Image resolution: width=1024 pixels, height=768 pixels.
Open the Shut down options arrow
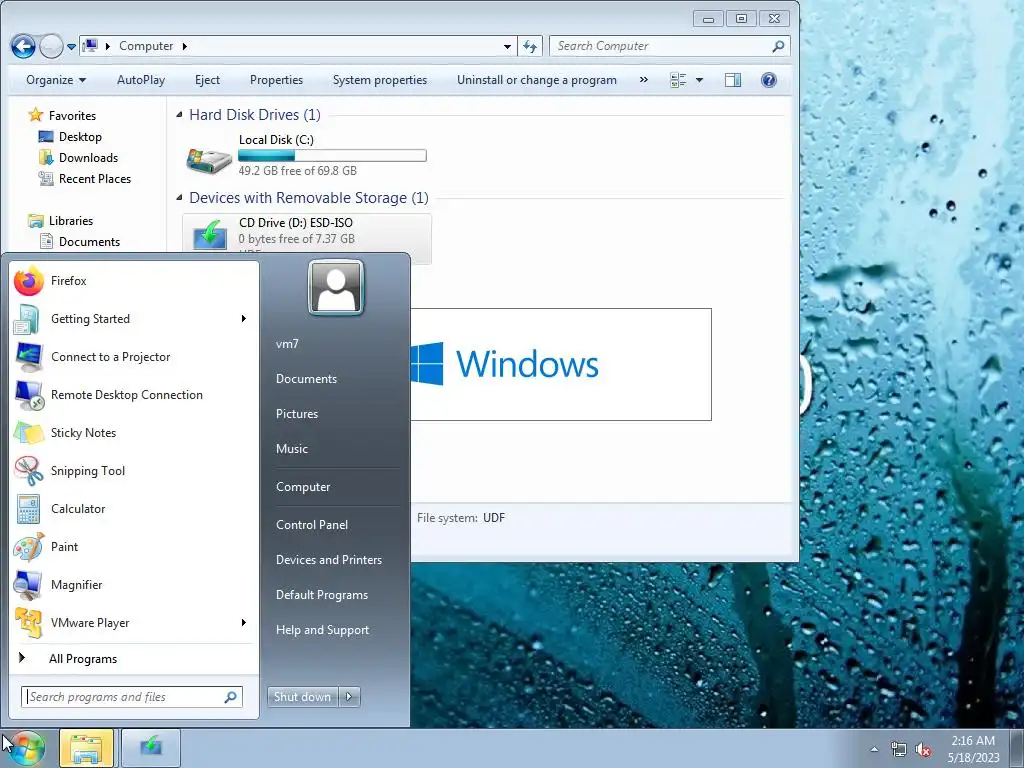(x=349, y=697)
